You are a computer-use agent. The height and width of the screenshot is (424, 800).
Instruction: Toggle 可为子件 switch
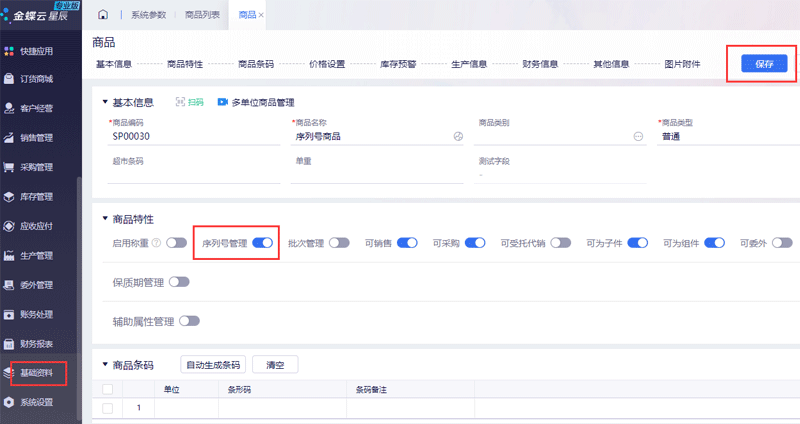click(638, 243)
